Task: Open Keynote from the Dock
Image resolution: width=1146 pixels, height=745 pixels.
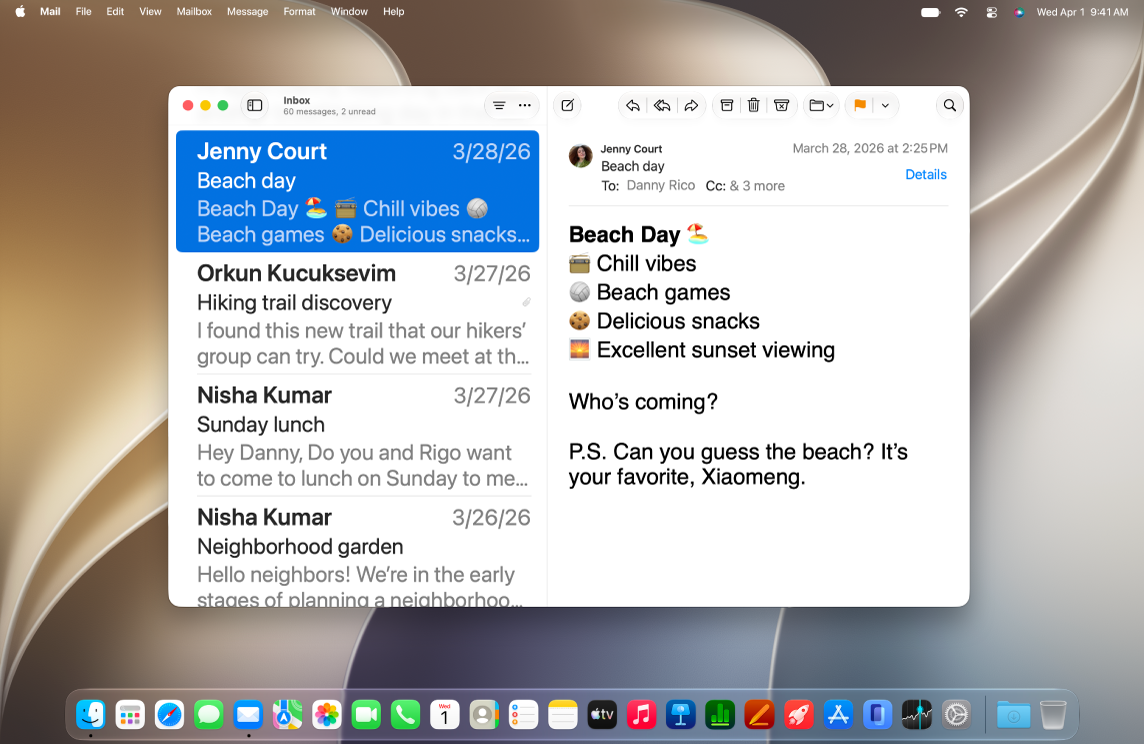Action: [680, 714]
